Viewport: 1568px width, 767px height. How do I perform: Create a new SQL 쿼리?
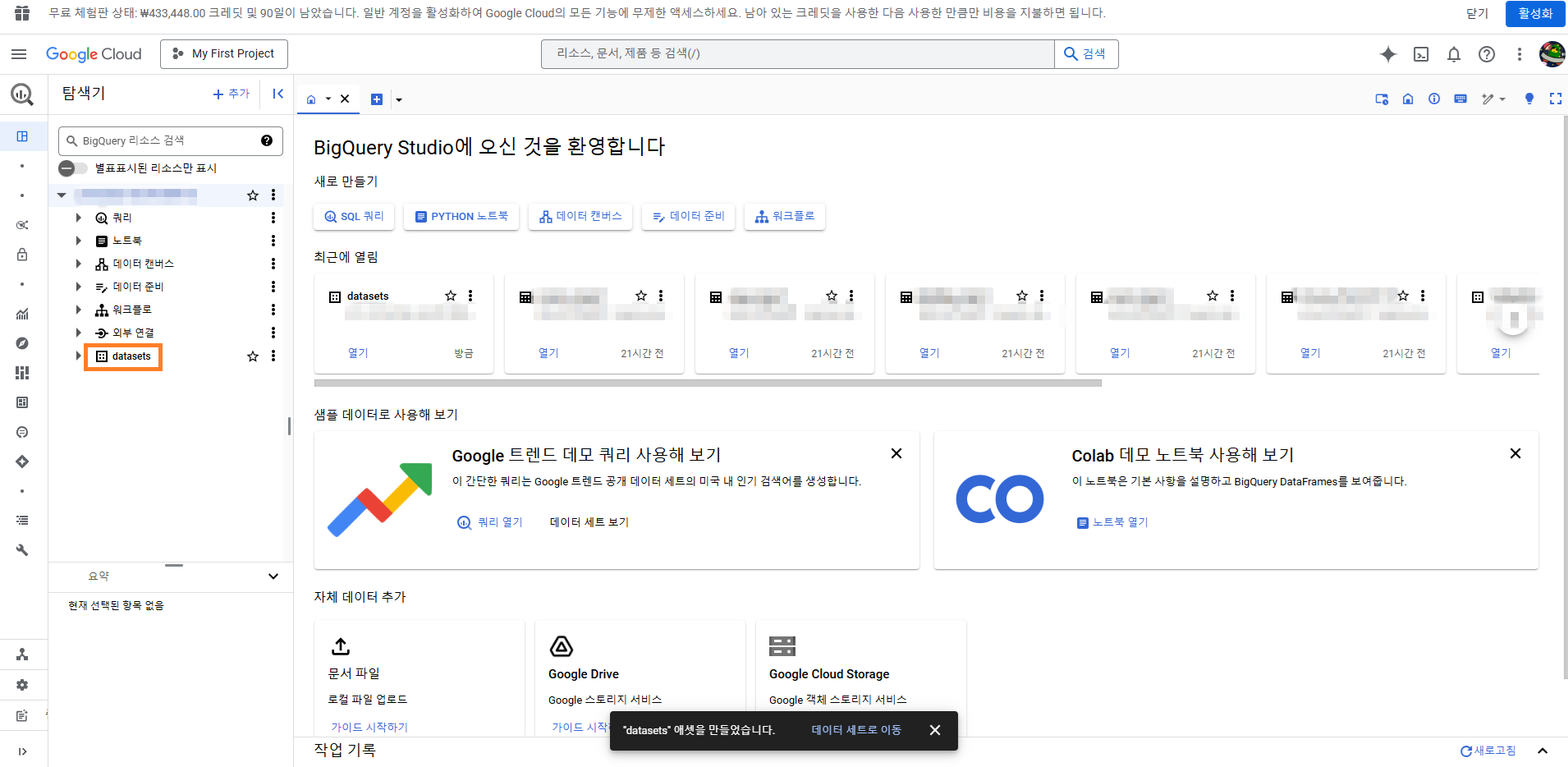tap(354, 217)
